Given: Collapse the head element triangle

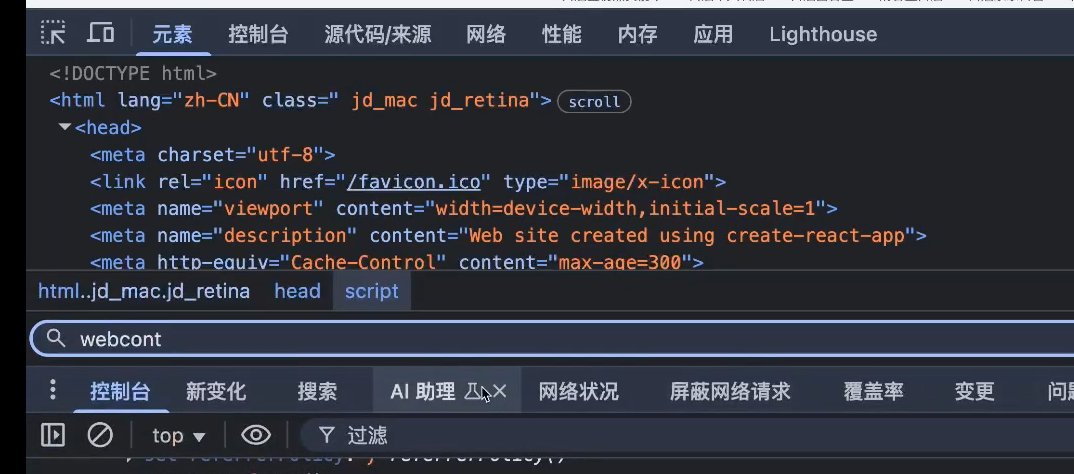Looking at the screenshot, I should pyautogui.click(x=65, y=127).
